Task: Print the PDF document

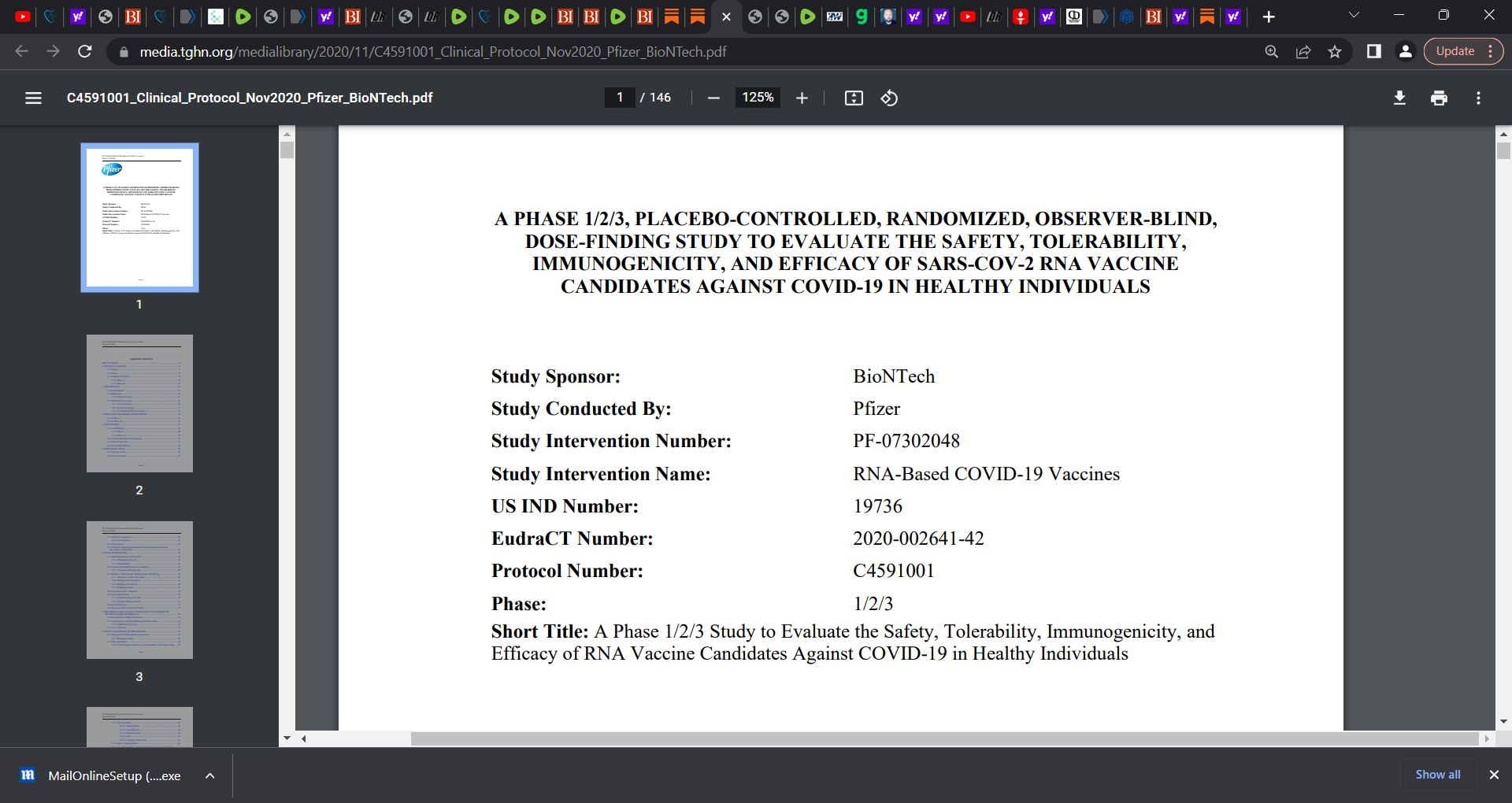Action: click(1439, 98)
